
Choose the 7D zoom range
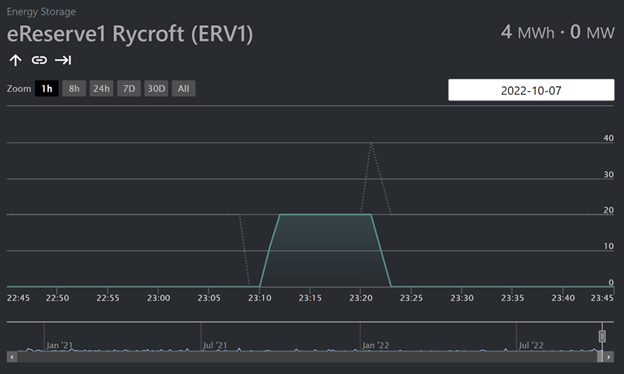[129, 88]
